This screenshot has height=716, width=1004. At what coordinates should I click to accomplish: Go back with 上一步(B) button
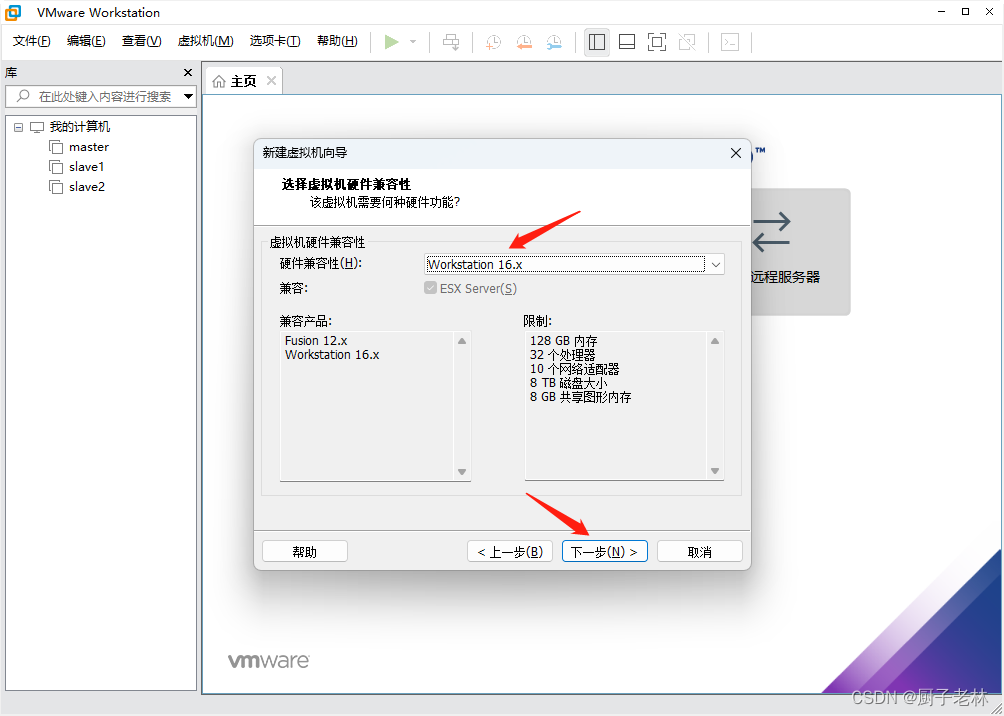point(510,551)
